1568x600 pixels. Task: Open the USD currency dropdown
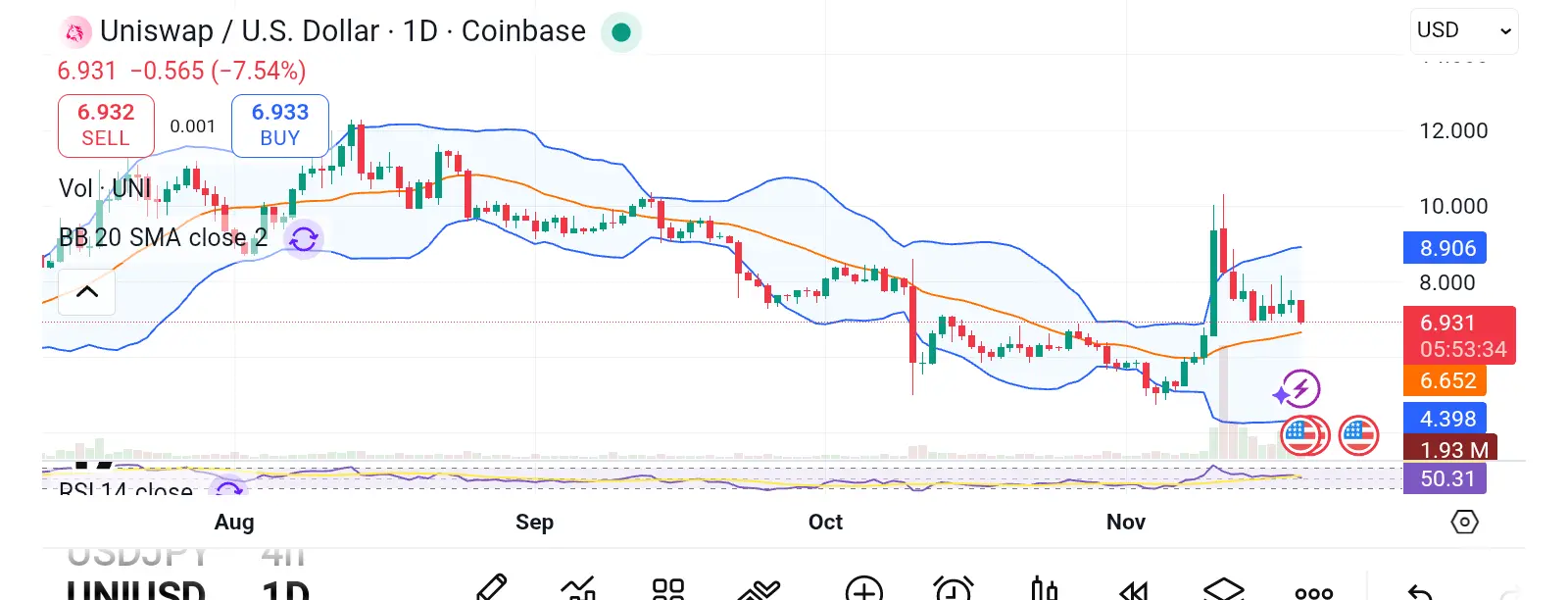click(x=1464, y=30)
